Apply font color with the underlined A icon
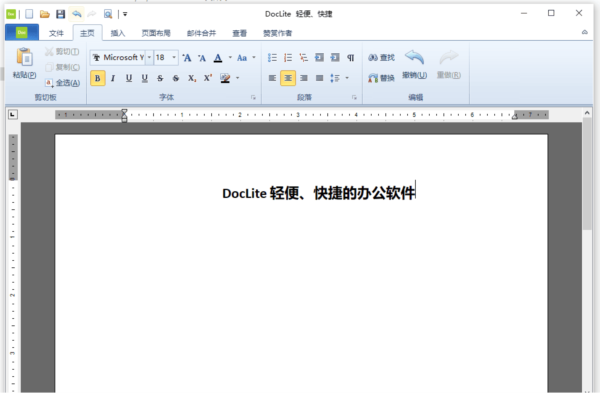600x393 pixels. (218, 58)
